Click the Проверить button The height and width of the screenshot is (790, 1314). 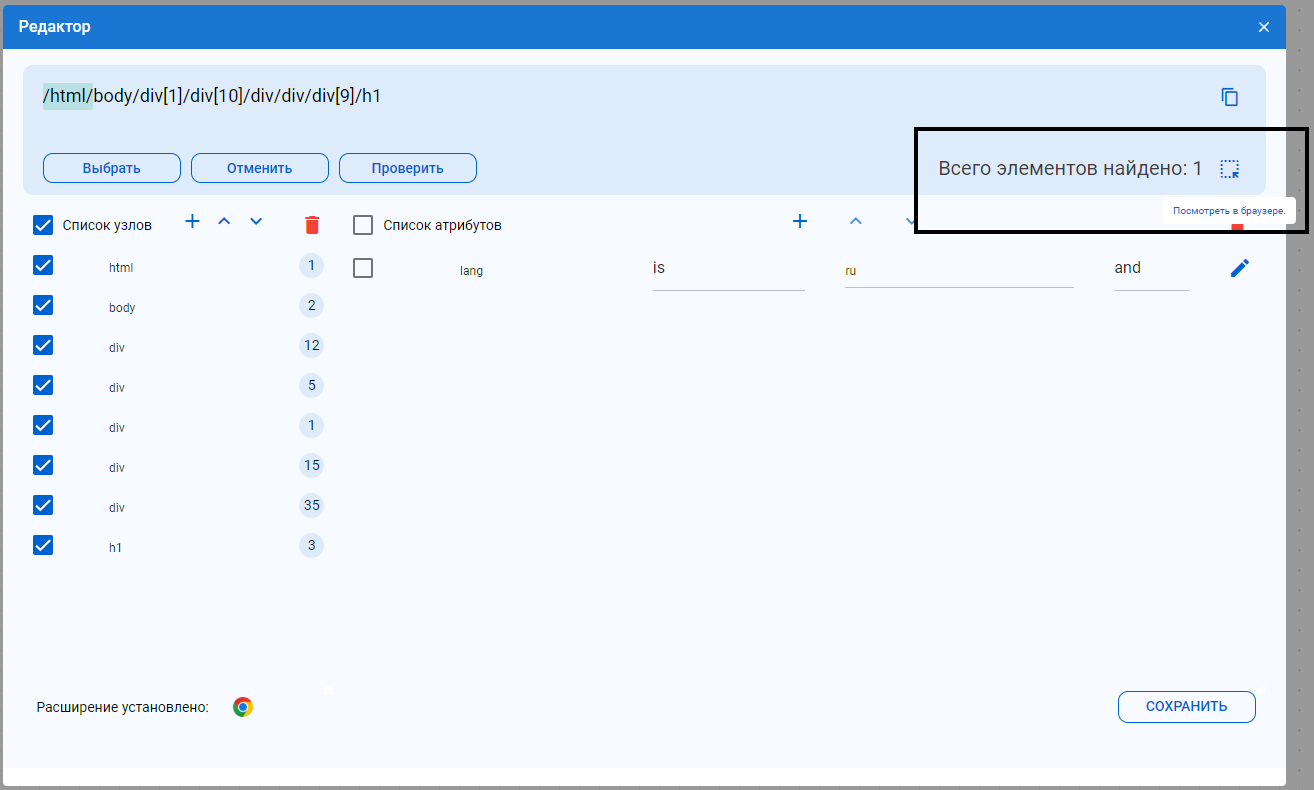[x=408, y=168]
